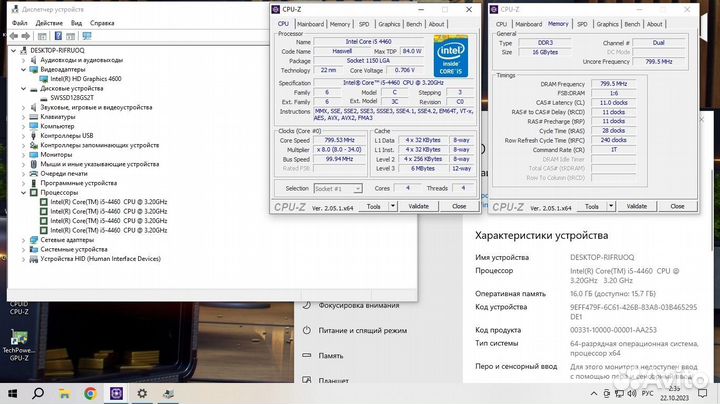Open the Socket #1 selection dropdown
This screenshot has width=720, height=404.
[x=340, y=188]
